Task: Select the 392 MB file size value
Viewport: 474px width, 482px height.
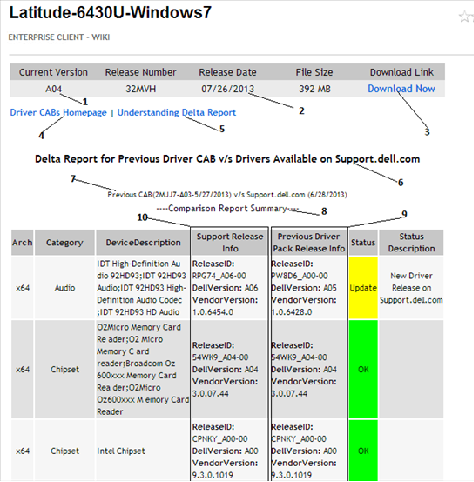Action: [x=315, y=89]
